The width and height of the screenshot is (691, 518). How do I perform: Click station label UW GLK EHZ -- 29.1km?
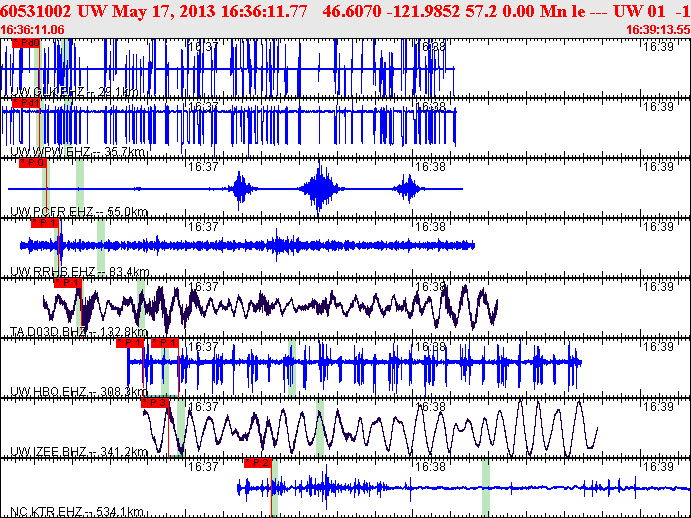tap(74, 92)
